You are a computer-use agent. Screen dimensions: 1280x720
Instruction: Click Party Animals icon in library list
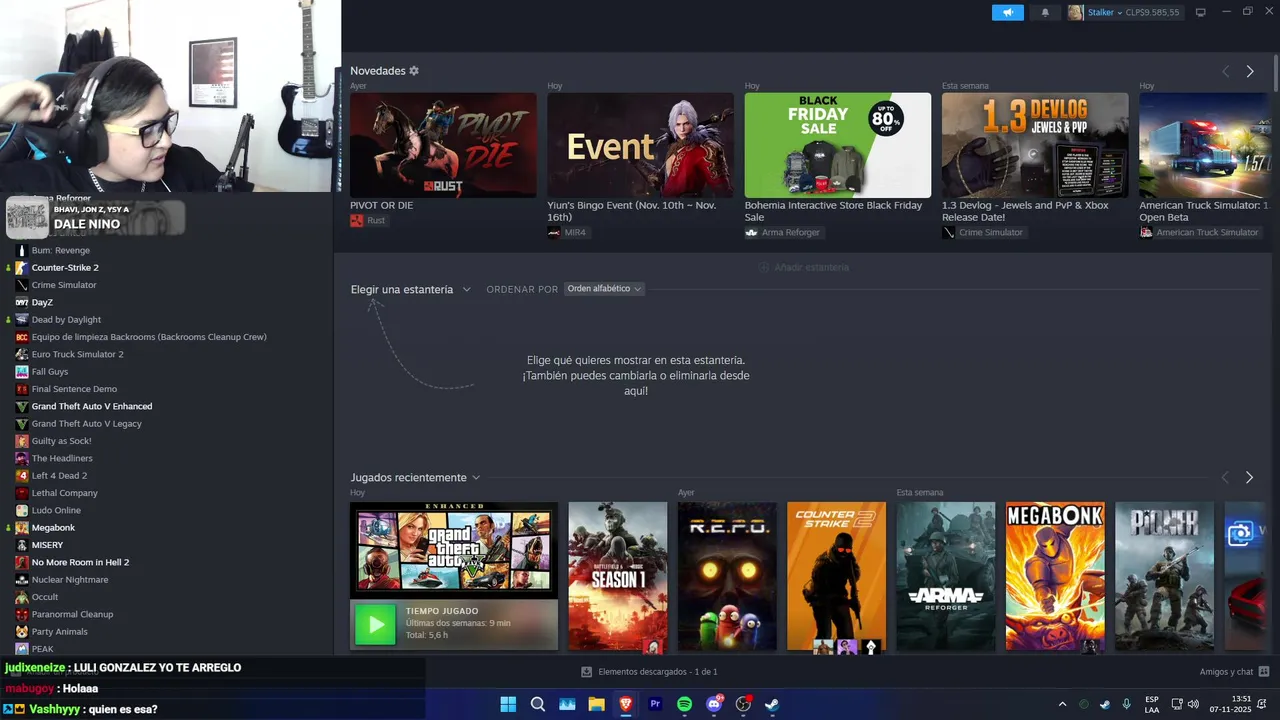pyautogui.click(x=22, y=632)
